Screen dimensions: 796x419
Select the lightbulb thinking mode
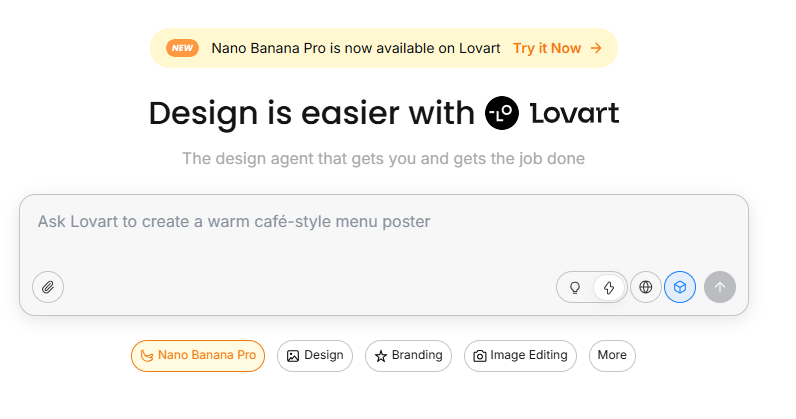(575, 287)
